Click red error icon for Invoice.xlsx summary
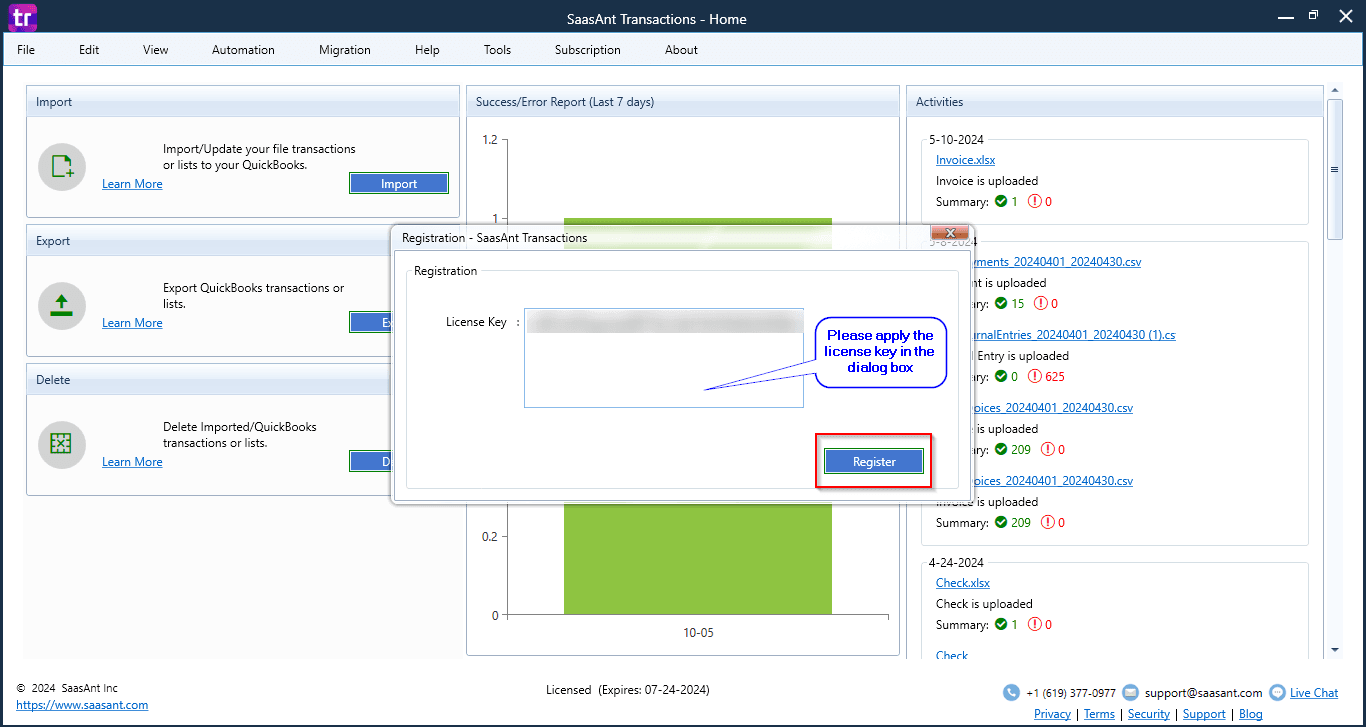This screenshot has height=727, width=1366. pos(1035,201)
